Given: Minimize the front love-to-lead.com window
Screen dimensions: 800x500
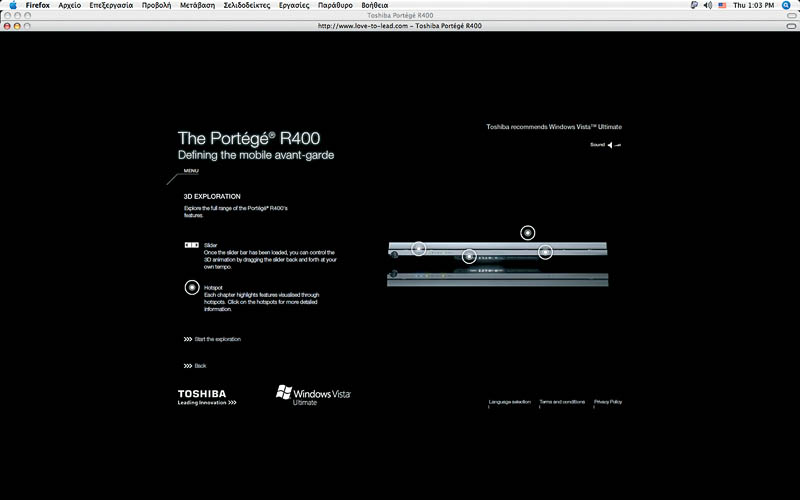Looking at the screenshot, I should pyautogui.click(x=17, y=26).
